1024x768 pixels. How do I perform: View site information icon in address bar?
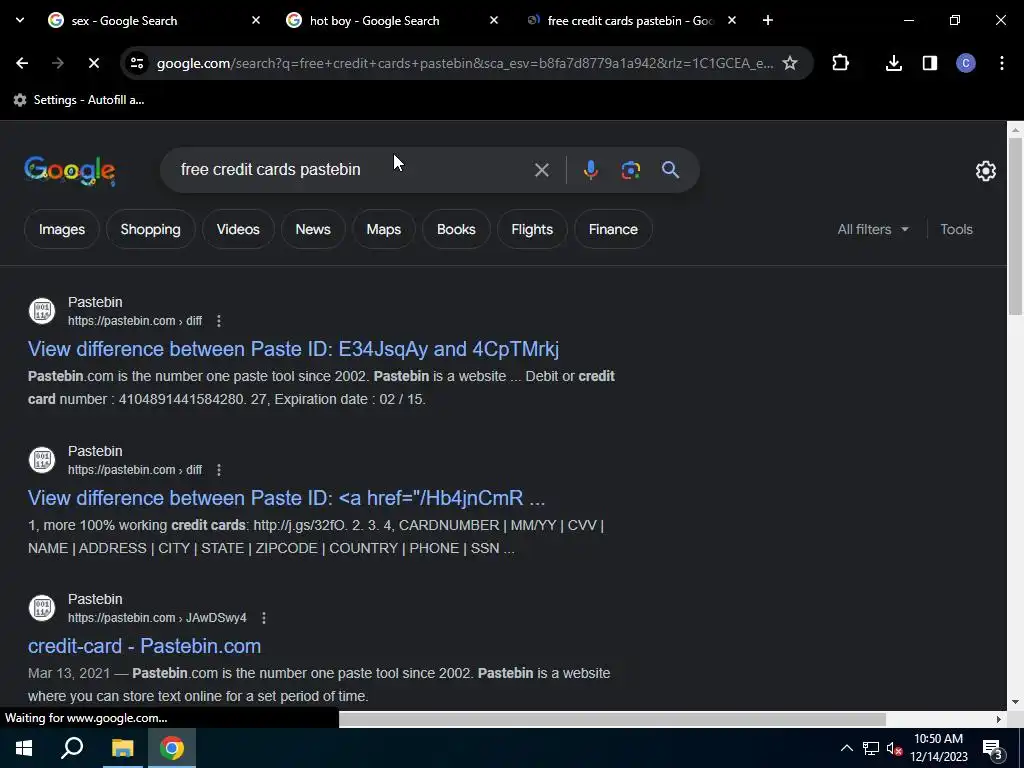click(x=137, y=63)
